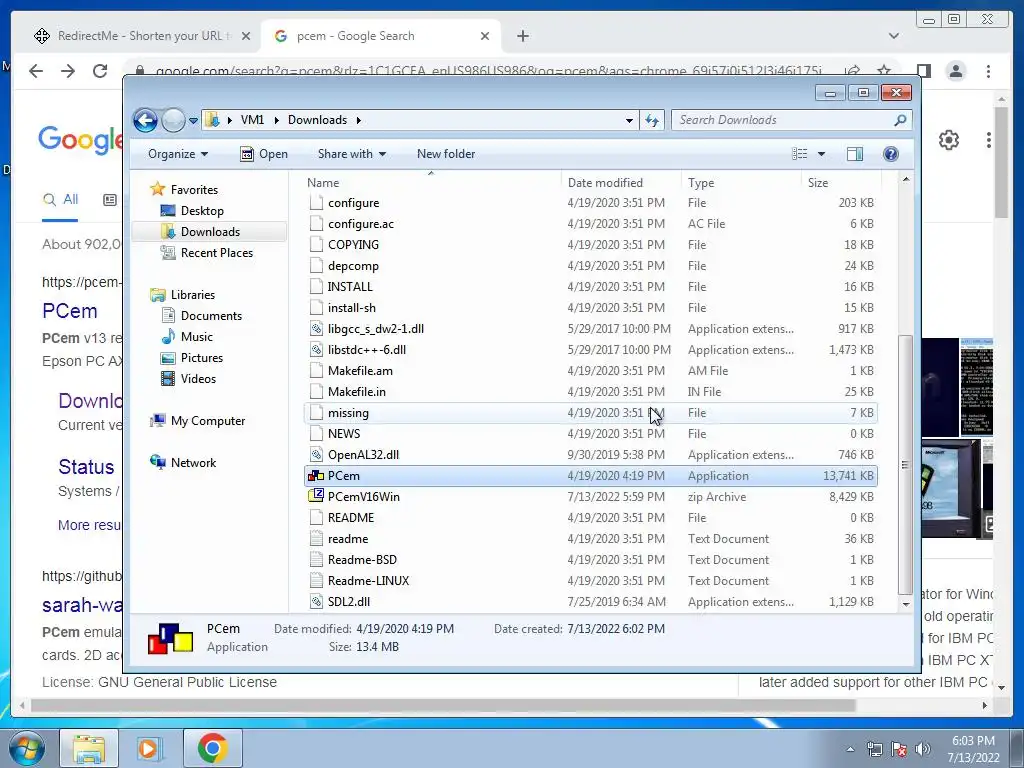Click the volume icon in system tray
Screen dimensions: 1024x768
coord(923,748)
